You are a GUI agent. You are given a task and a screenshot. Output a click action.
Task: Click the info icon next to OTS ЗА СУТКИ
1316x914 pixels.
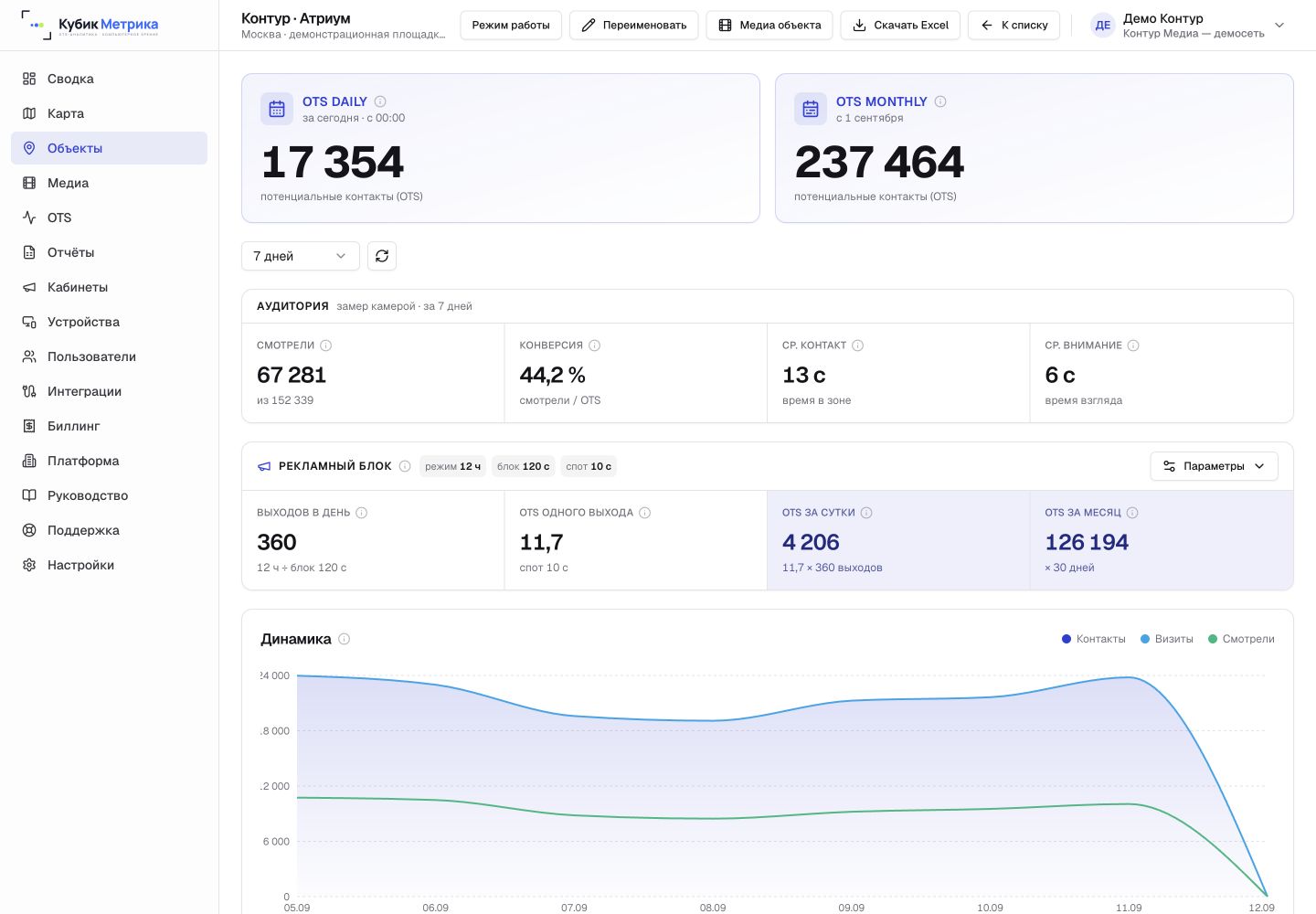click(866, 513)
